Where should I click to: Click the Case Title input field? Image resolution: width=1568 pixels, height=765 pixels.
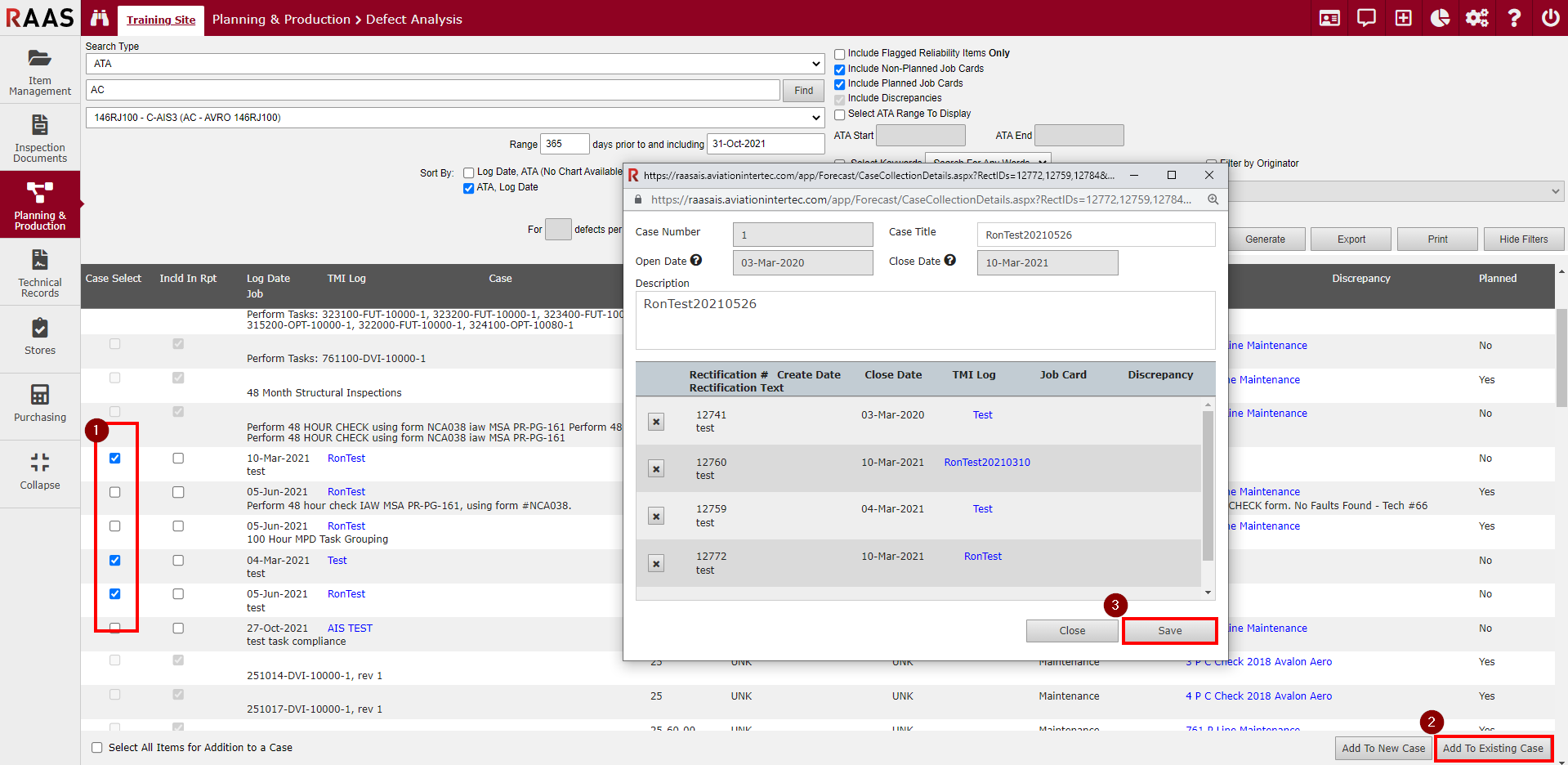1095,235
